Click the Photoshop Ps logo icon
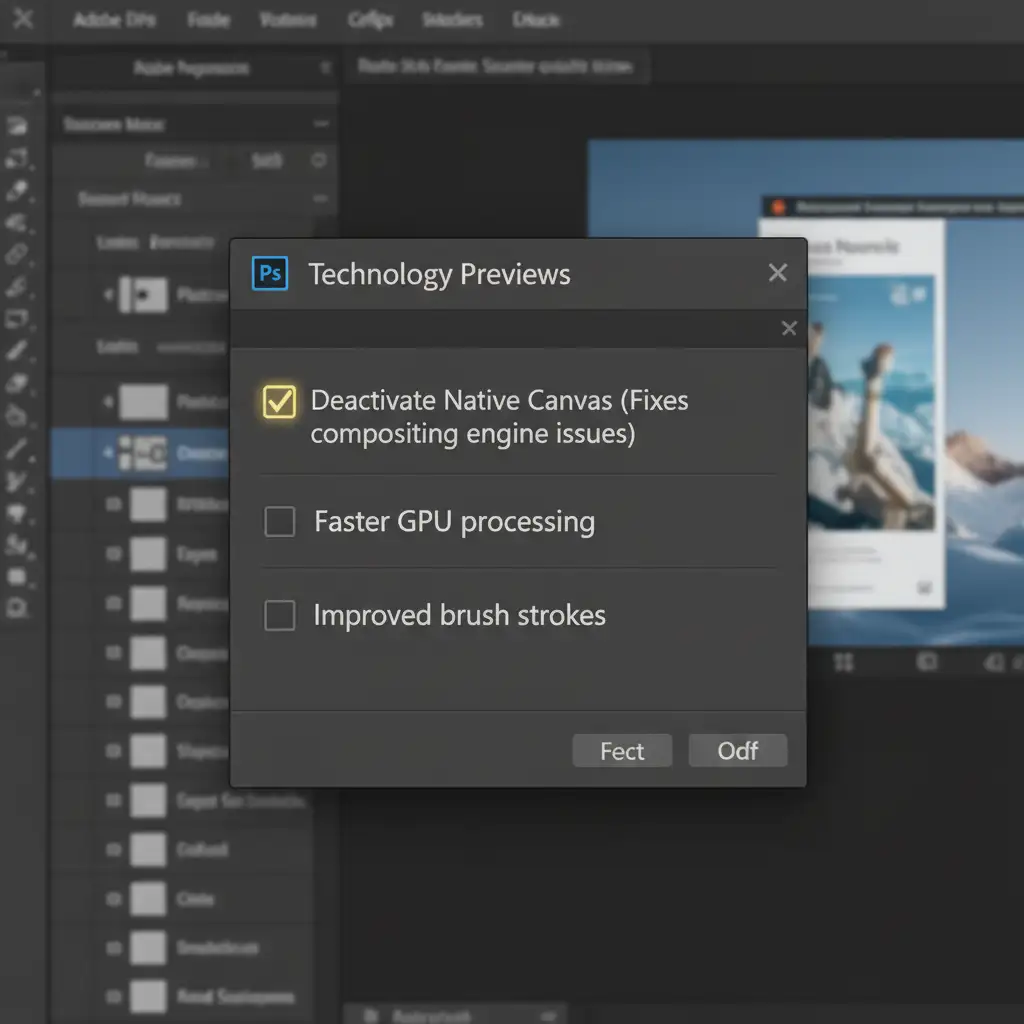The width and height of the screenshot is (1024, 1024). (x=270, y=273)
